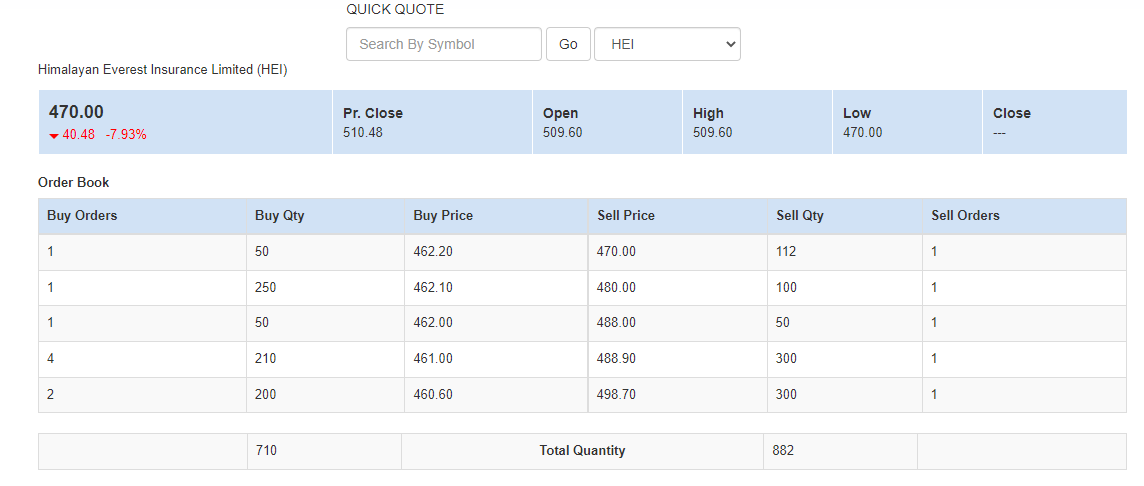This screenshot has width=1144, height=486.
Task: Click the total sell quantity 882
Action: pyautogui.click(x=783, y=451)
